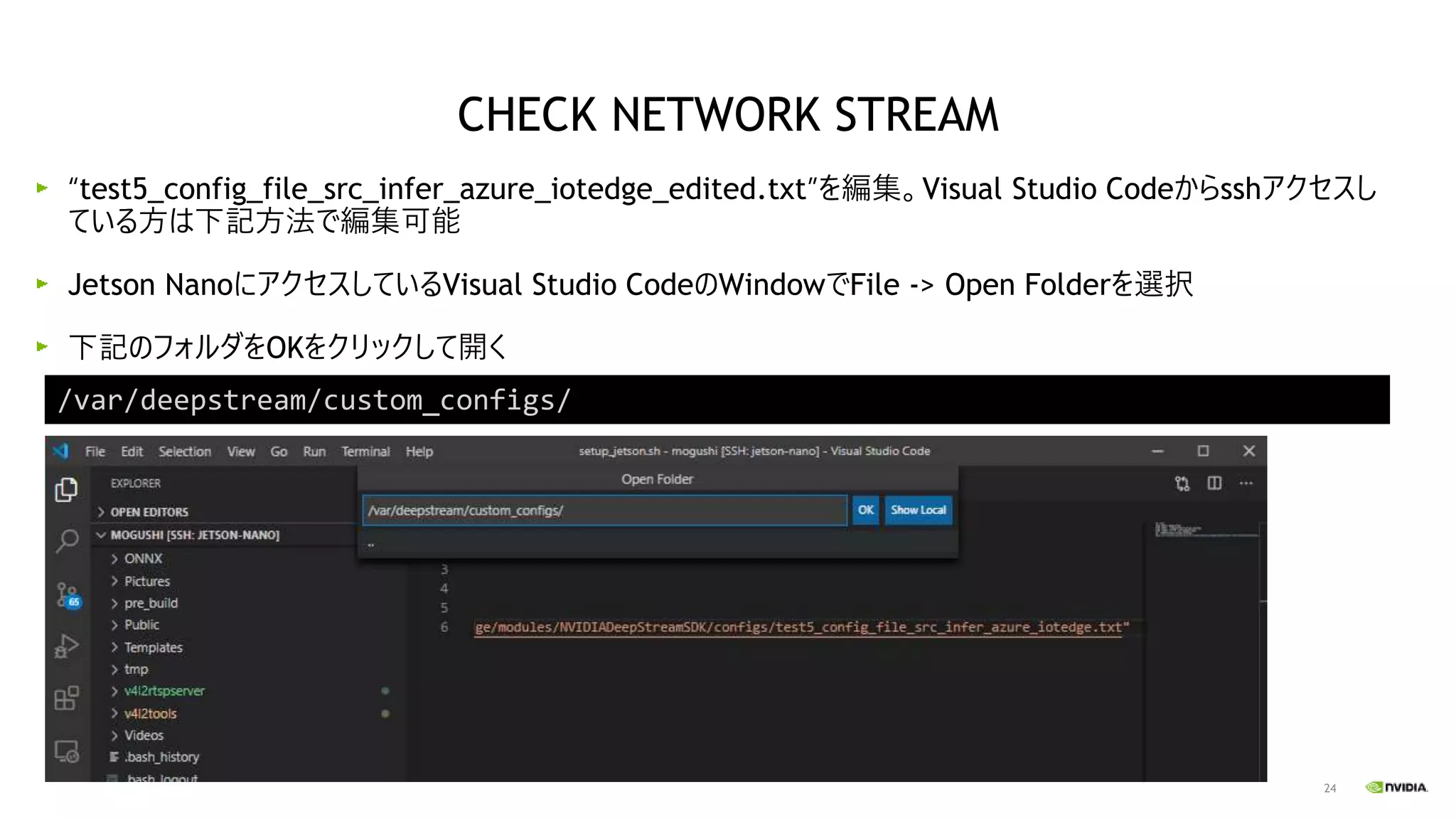The image size is (1456, 819).
Task: Open the Search view in activity bar
Action: click(x=66, y=542)
